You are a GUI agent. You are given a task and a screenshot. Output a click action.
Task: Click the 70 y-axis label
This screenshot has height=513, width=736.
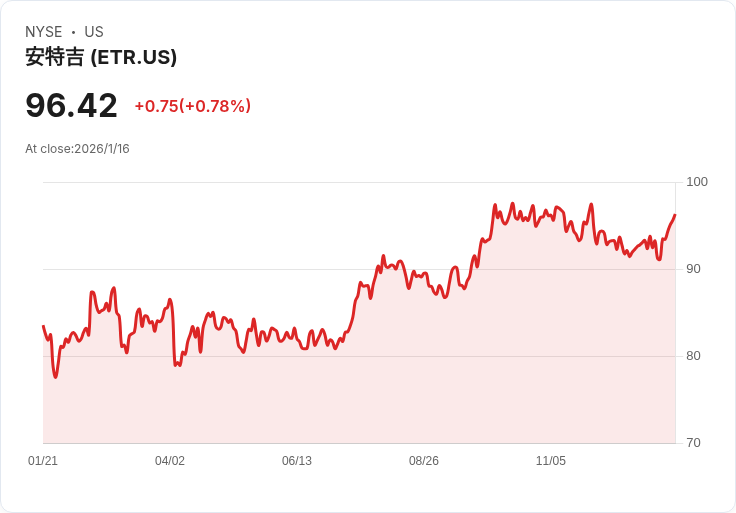(x=694, y=443)
